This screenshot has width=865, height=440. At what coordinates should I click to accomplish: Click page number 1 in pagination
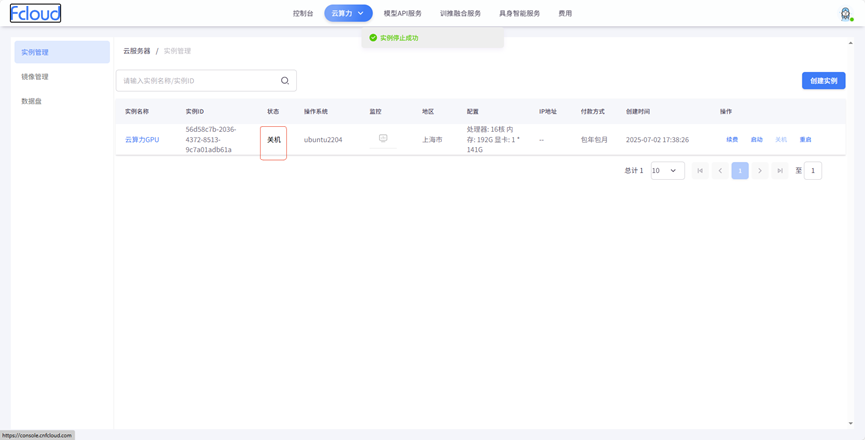click(740, 171)
